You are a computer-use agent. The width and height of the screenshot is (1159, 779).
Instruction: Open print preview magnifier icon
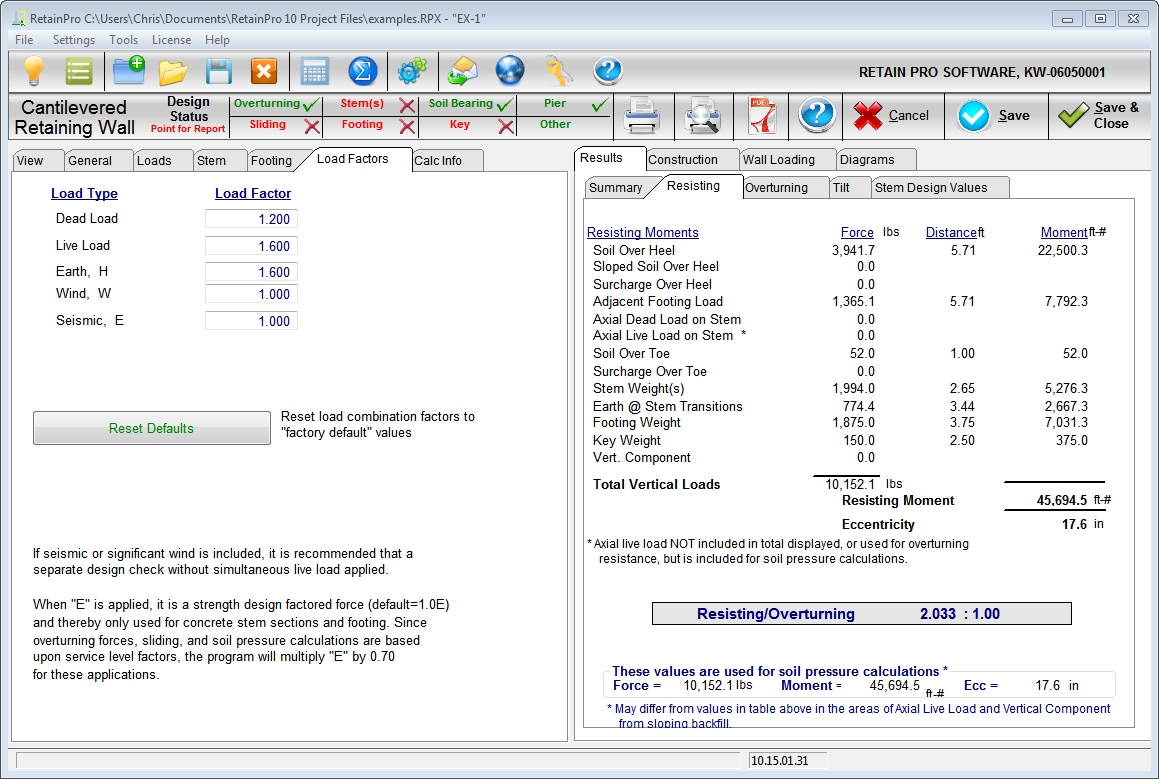click(x=702, y=116)
